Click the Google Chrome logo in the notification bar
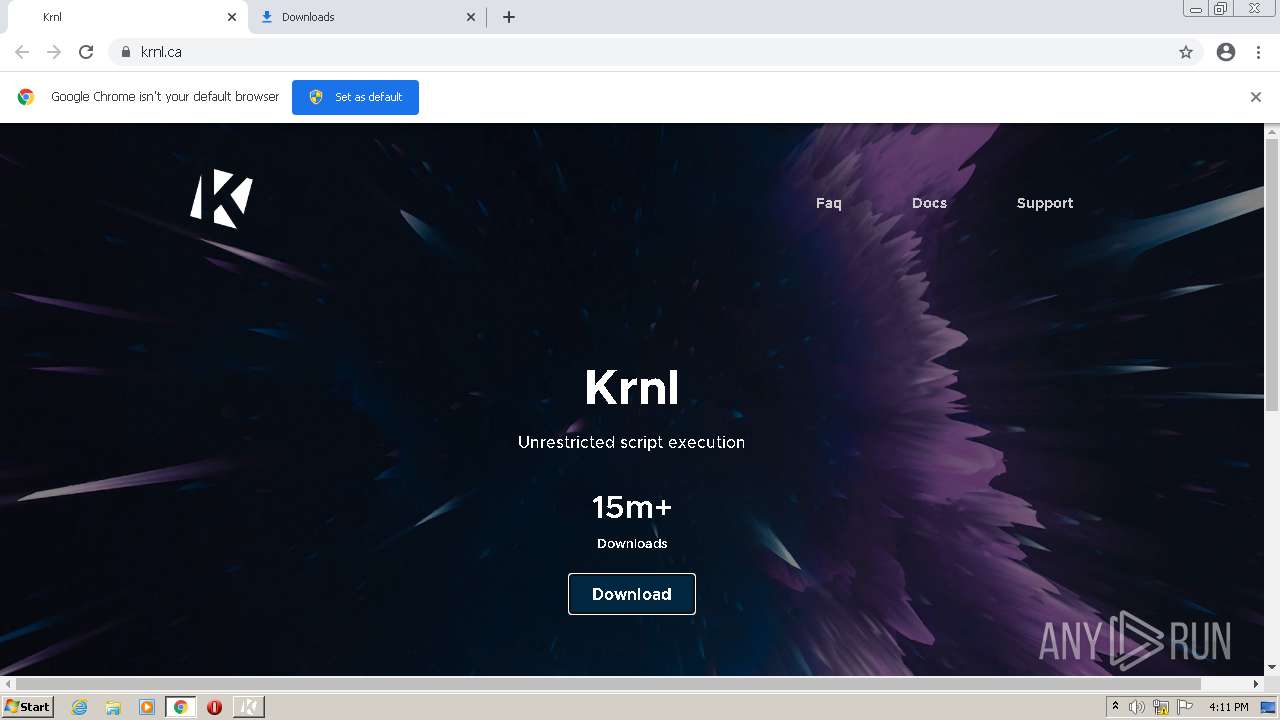Image resolution: width=1280 pixels, height=720 pixels. tap(26, 97)
